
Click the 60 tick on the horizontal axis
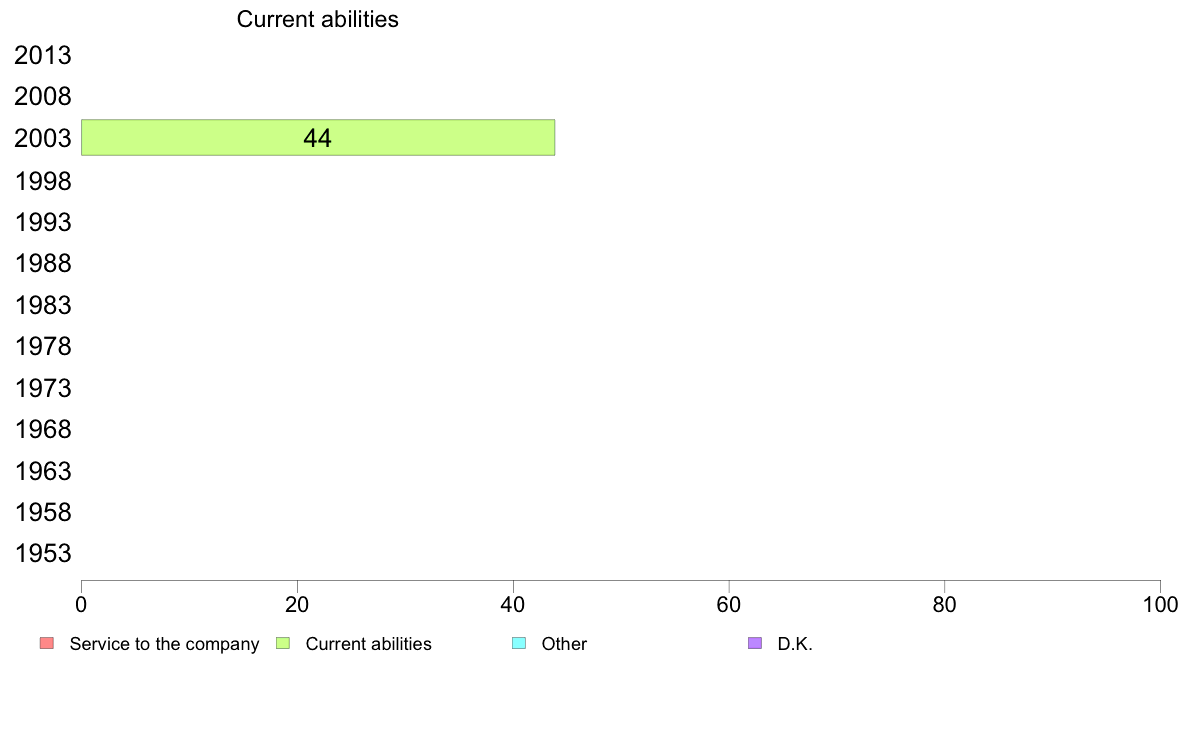(729, 604)
